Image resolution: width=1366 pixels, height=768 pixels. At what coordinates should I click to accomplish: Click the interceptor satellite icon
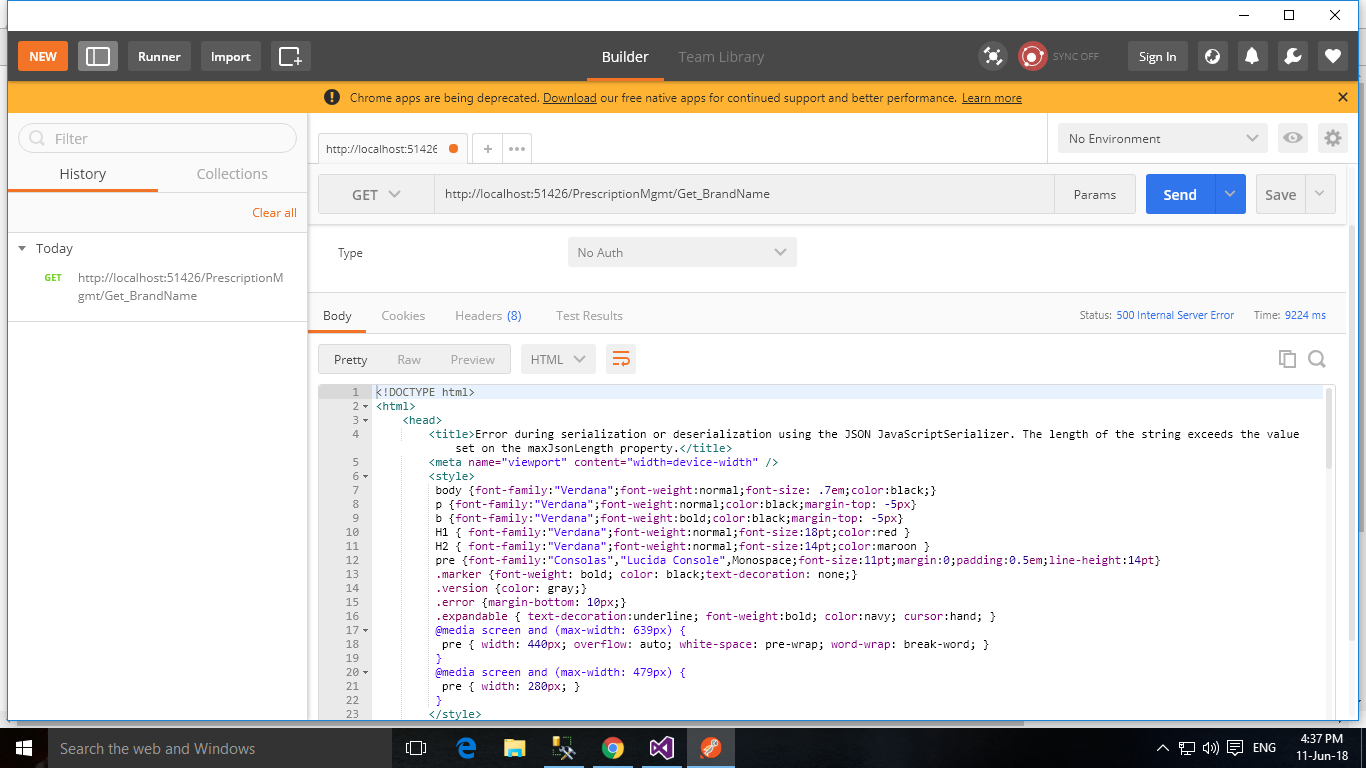tap(993, 56)
